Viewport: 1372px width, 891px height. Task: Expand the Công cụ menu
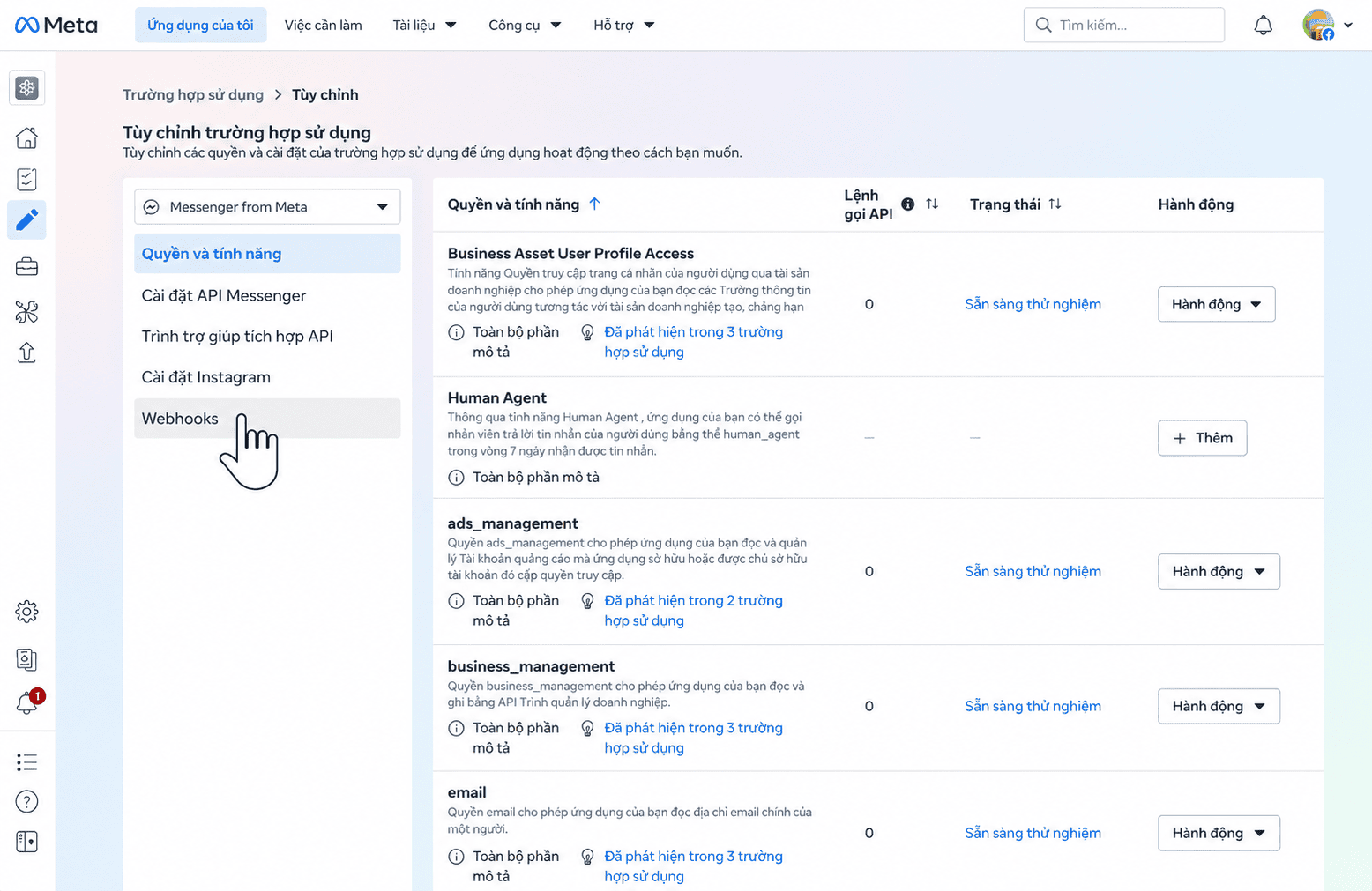[525, 25]
